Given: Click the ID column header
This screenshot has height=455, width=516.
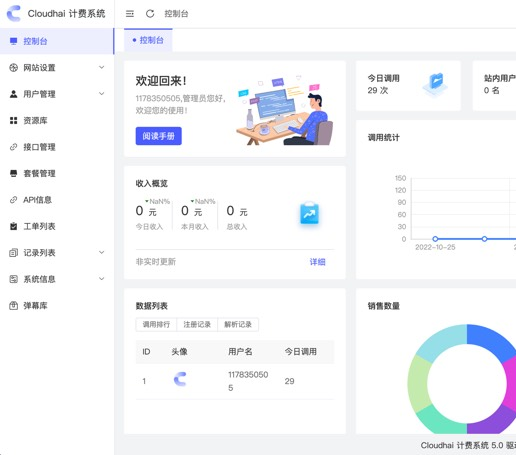Looking at the screenshot, I should point(146,352).
